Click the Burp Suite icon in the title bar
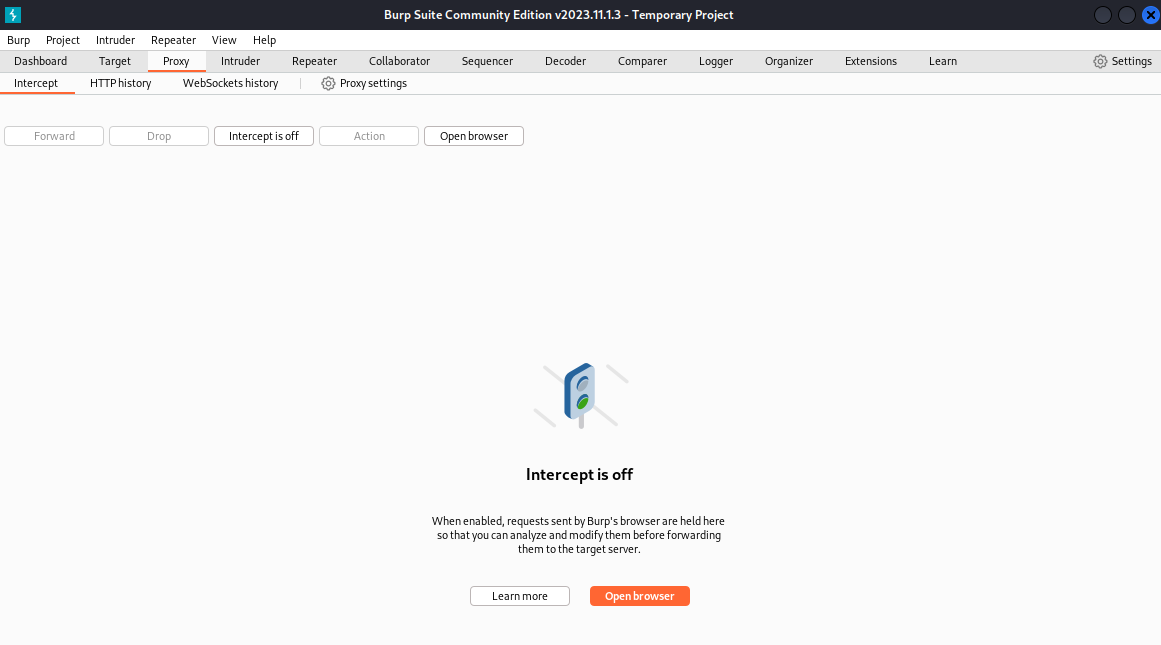This screenshot has height=645, width=1161. coord(13,14)
